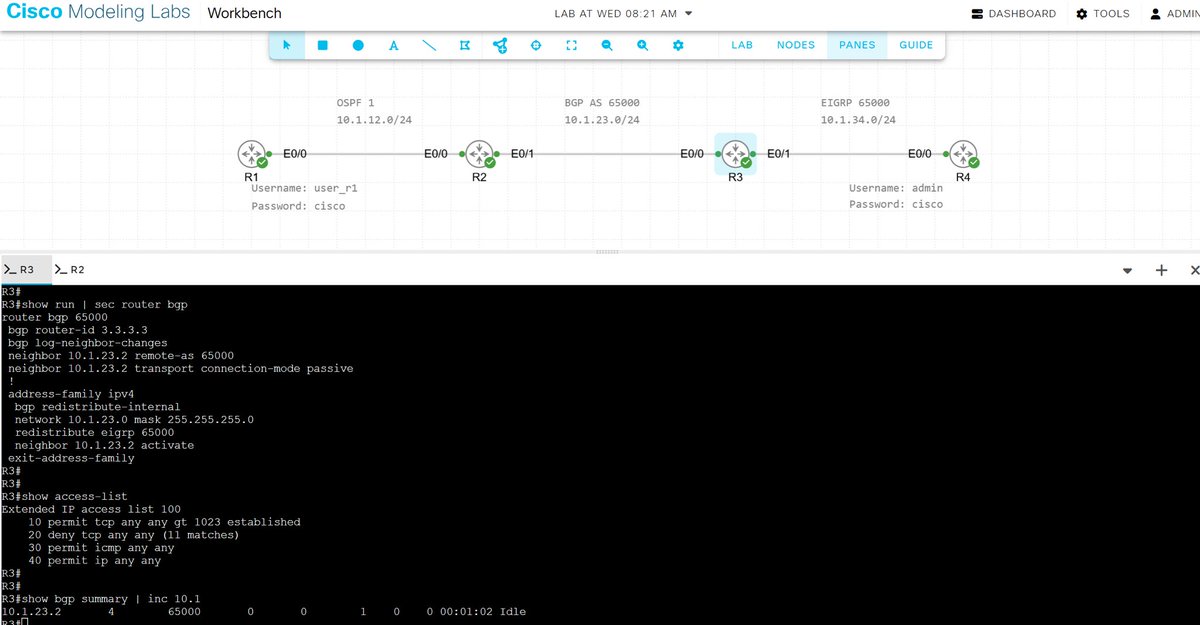Click the 'permit icmp any any' ACL line
Image resolution: width=1200 pixels, height=625 pixels.
tap(101, 548)
